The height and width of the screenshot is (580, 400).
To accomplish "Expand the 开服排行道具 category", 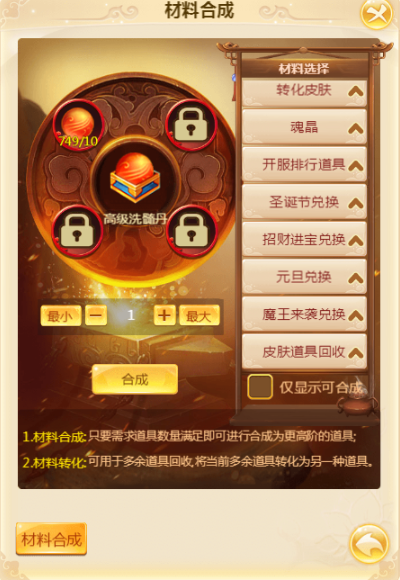I will pos(304,165).
